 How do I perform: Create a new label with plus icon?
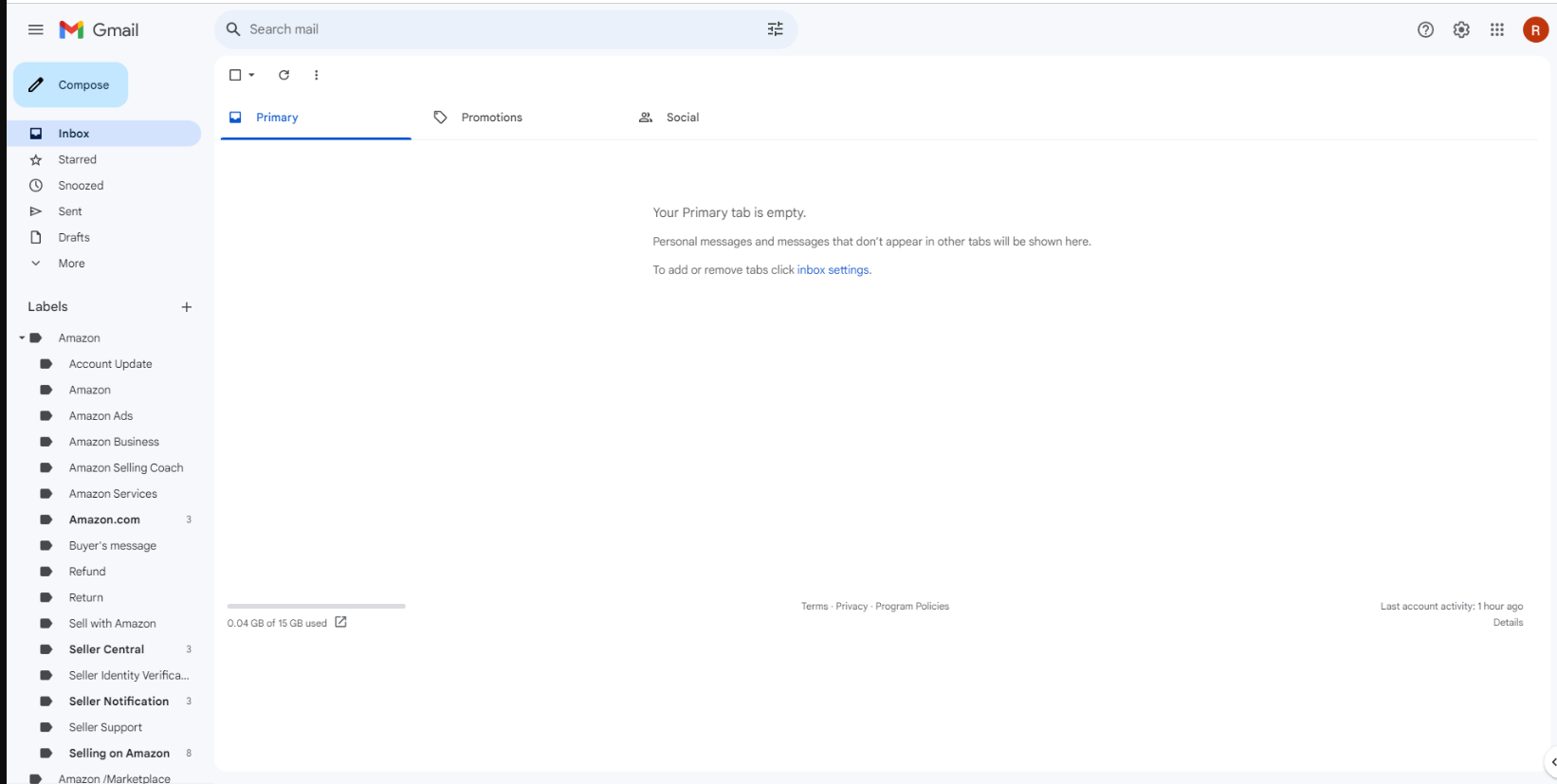pyautogui.click(x=187, y=307)
